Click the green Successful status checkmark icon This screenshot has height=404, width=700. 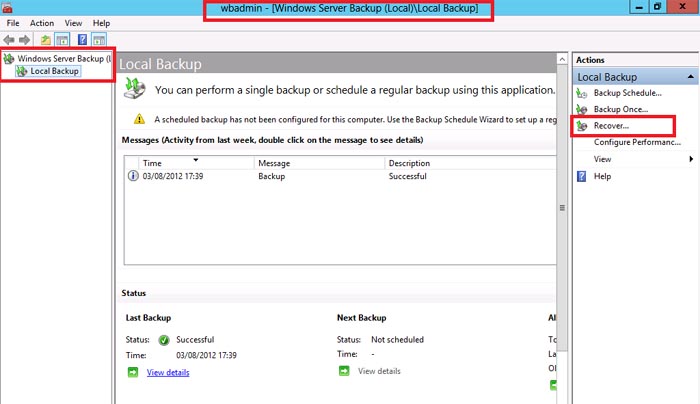[x=164, y=340]
